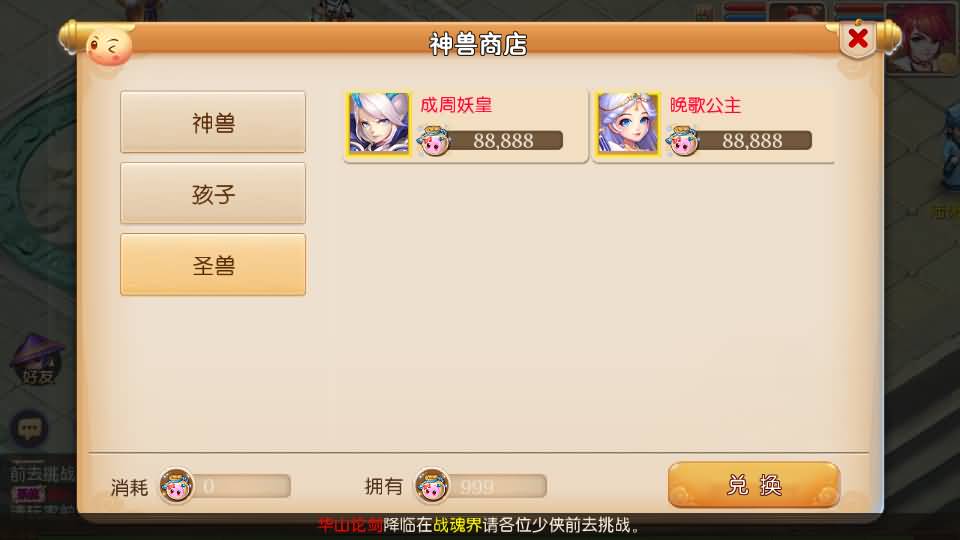This screenshot has width=960, height=540.
Task: Open the 好友 friends wizard-hat icon
Action: click(37, 361)
